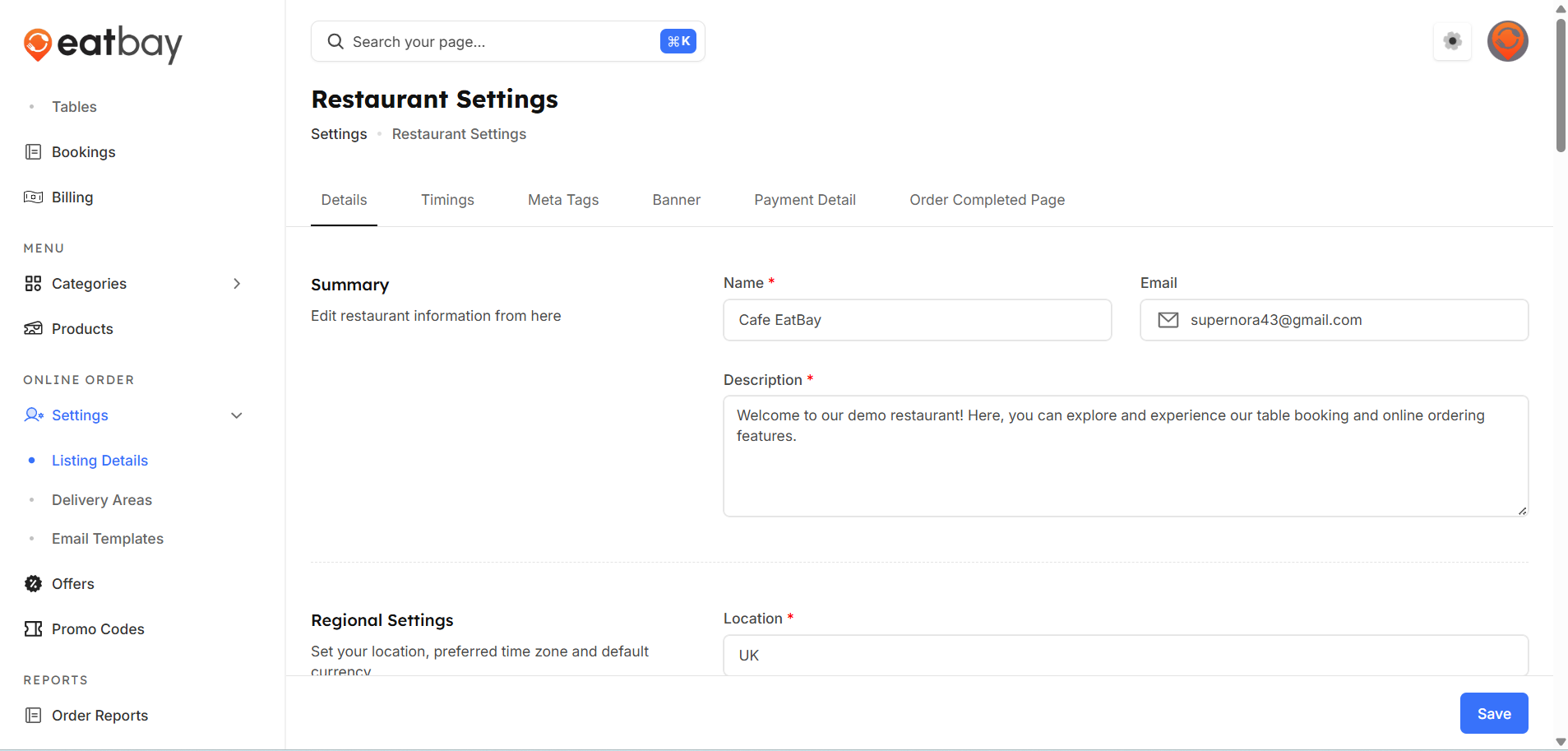Switch to the Payment Detail tab
This screenshot has width=1568, height=751.
coord(804,200)
